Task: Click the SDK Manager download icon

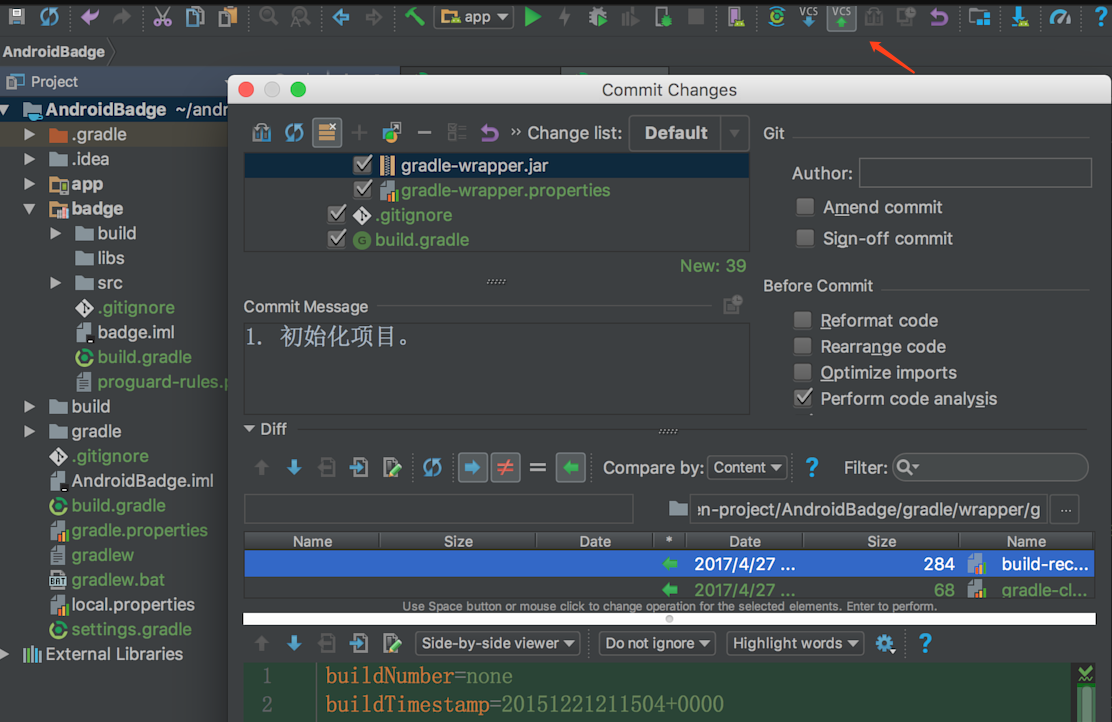Action: [x=1020, y=16]
